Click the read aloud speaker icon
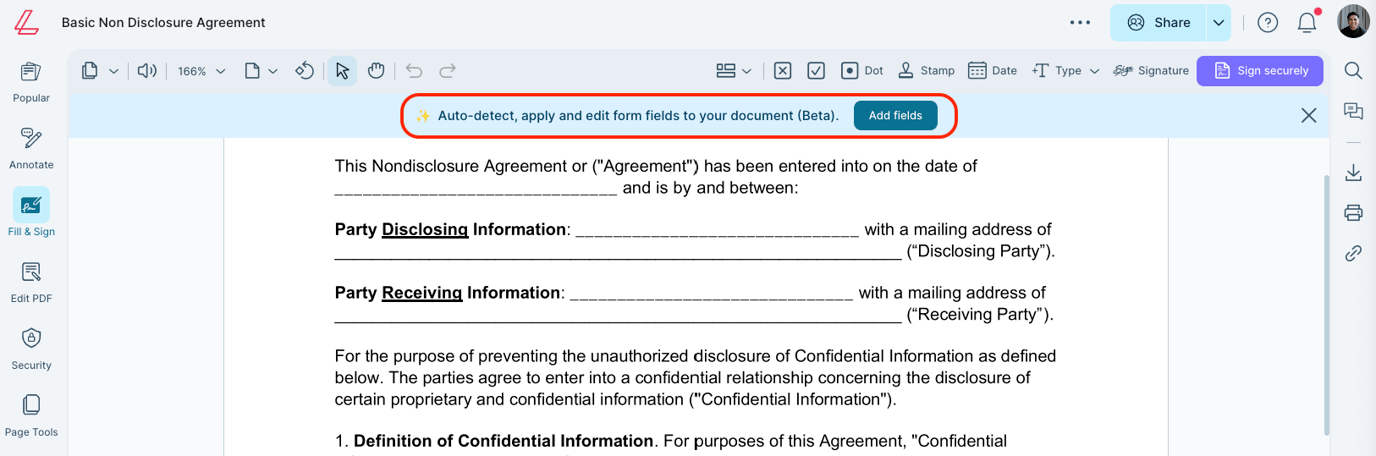 click(x=147, y=71)
